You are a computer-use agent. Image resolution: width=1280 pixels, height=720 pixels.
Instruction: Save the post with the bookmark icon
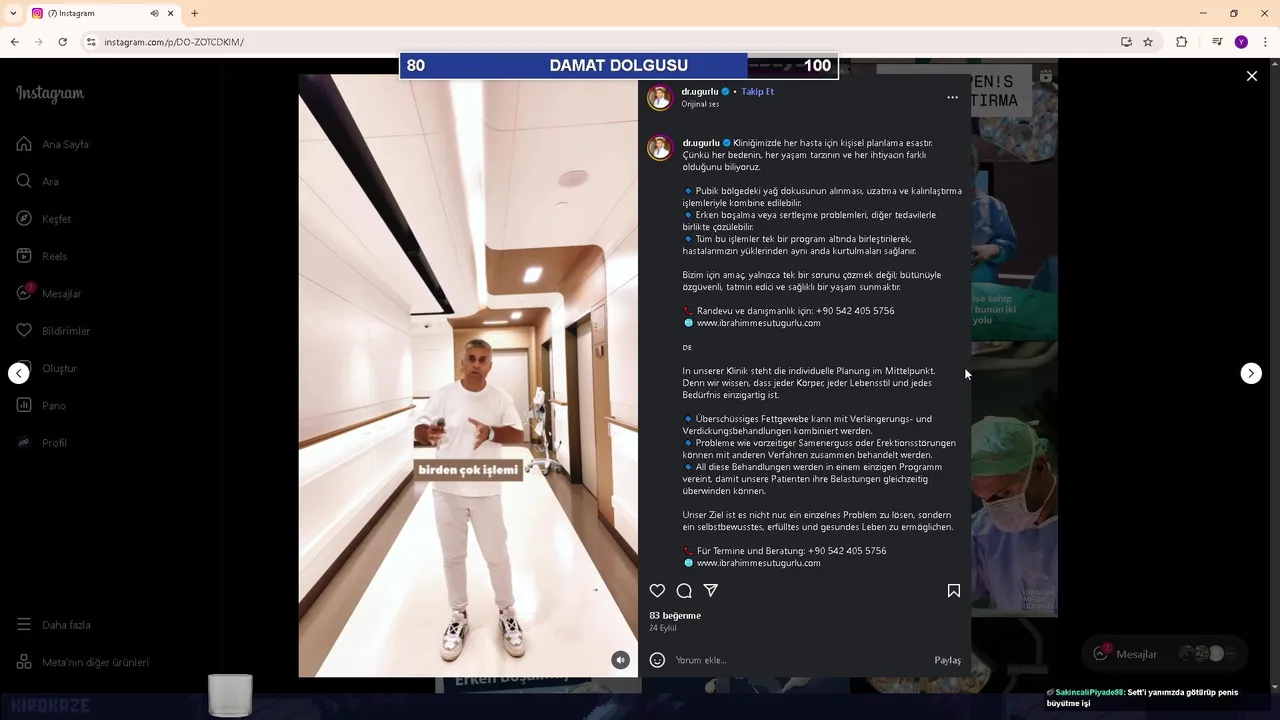tap(954, 591)
